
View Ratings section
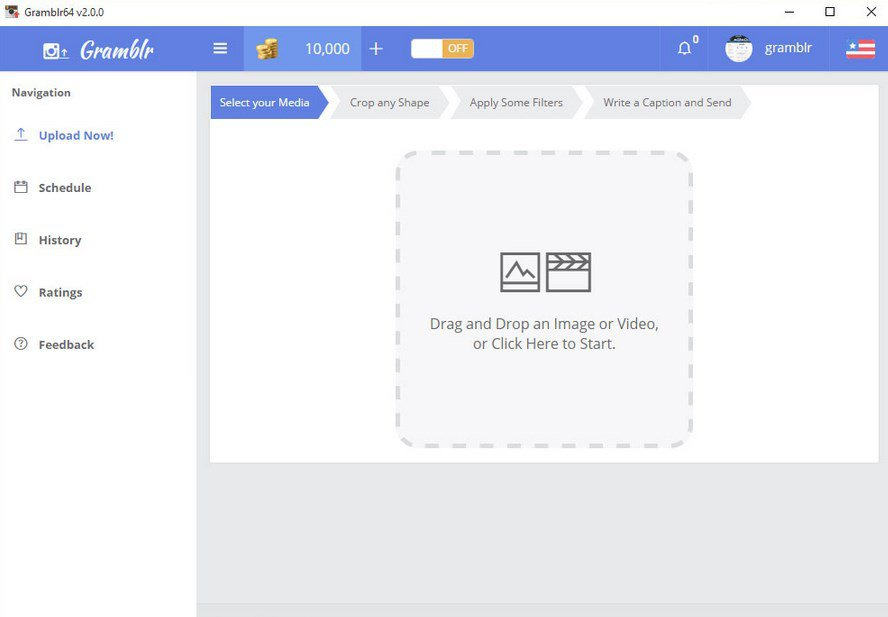point(60,292)
